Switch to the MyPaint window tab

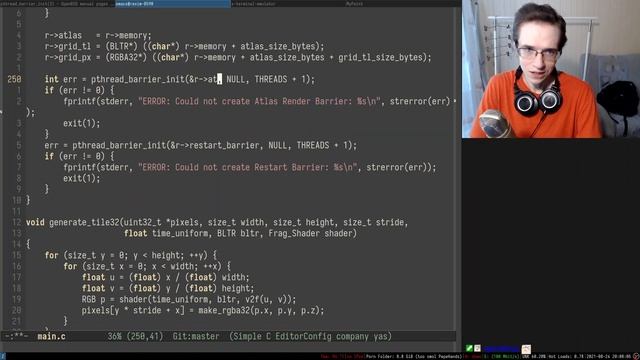[403, 4]
